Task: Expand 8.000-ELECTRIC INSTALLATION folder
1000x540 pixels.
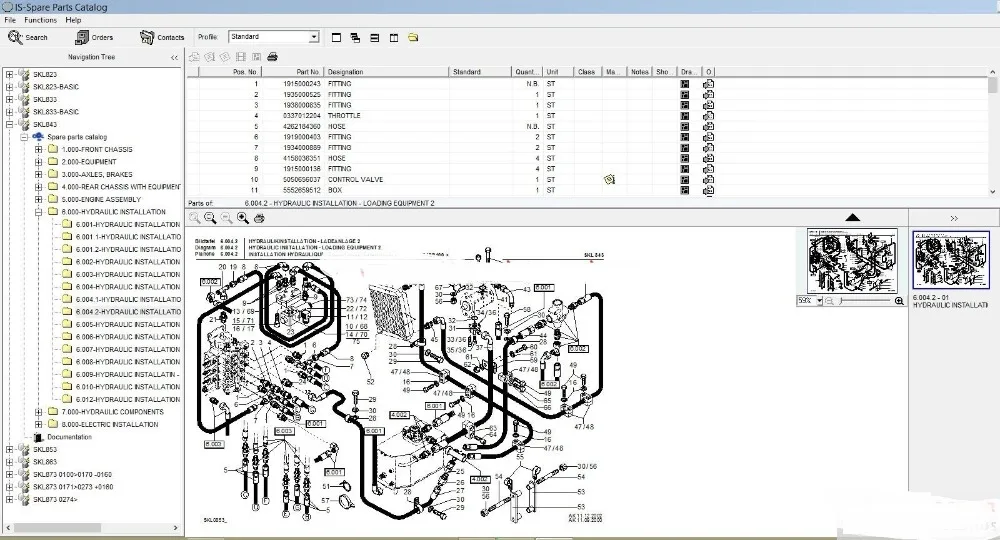Action: pos(38,424)
